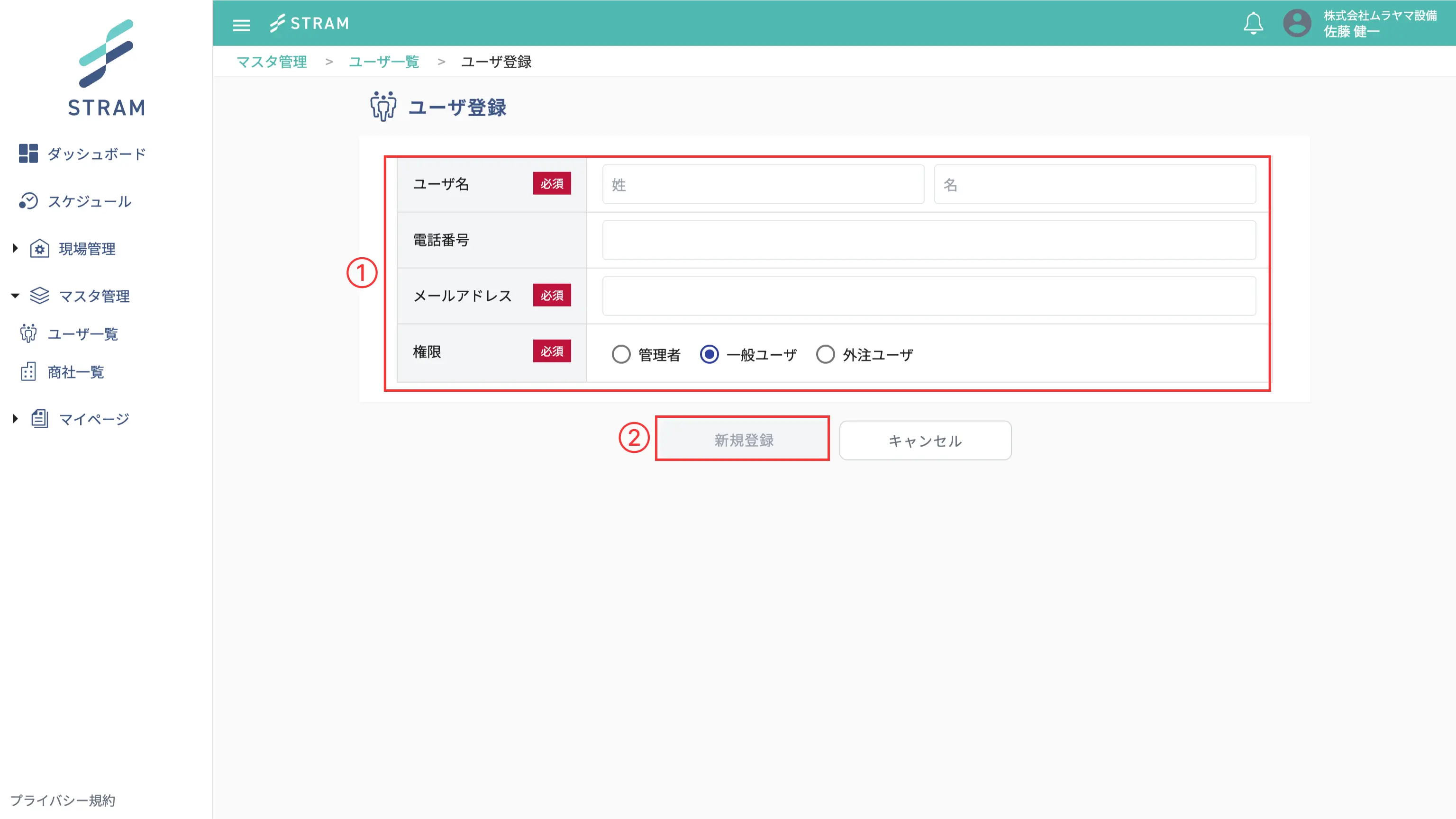
Task: Open notifications bell icon
Action: (x=1253, y=23)
